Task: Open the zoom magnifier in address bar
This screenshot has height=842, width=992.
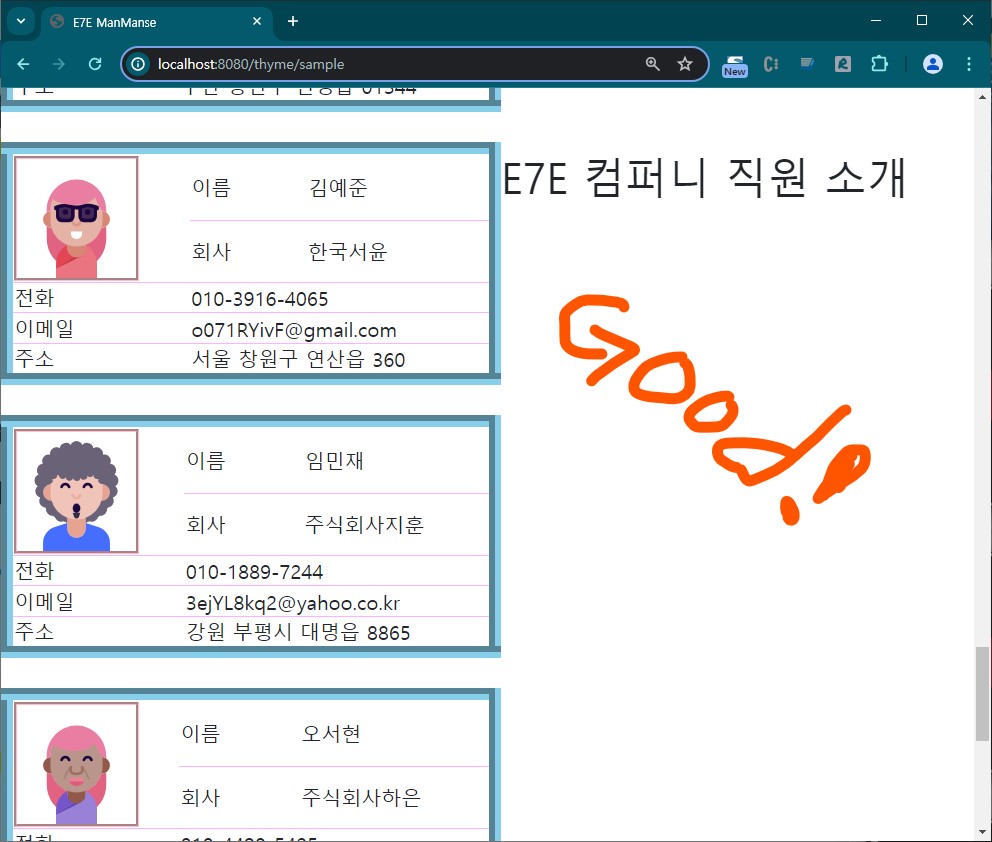Action: pyautogui.click(x=652, y=64)
